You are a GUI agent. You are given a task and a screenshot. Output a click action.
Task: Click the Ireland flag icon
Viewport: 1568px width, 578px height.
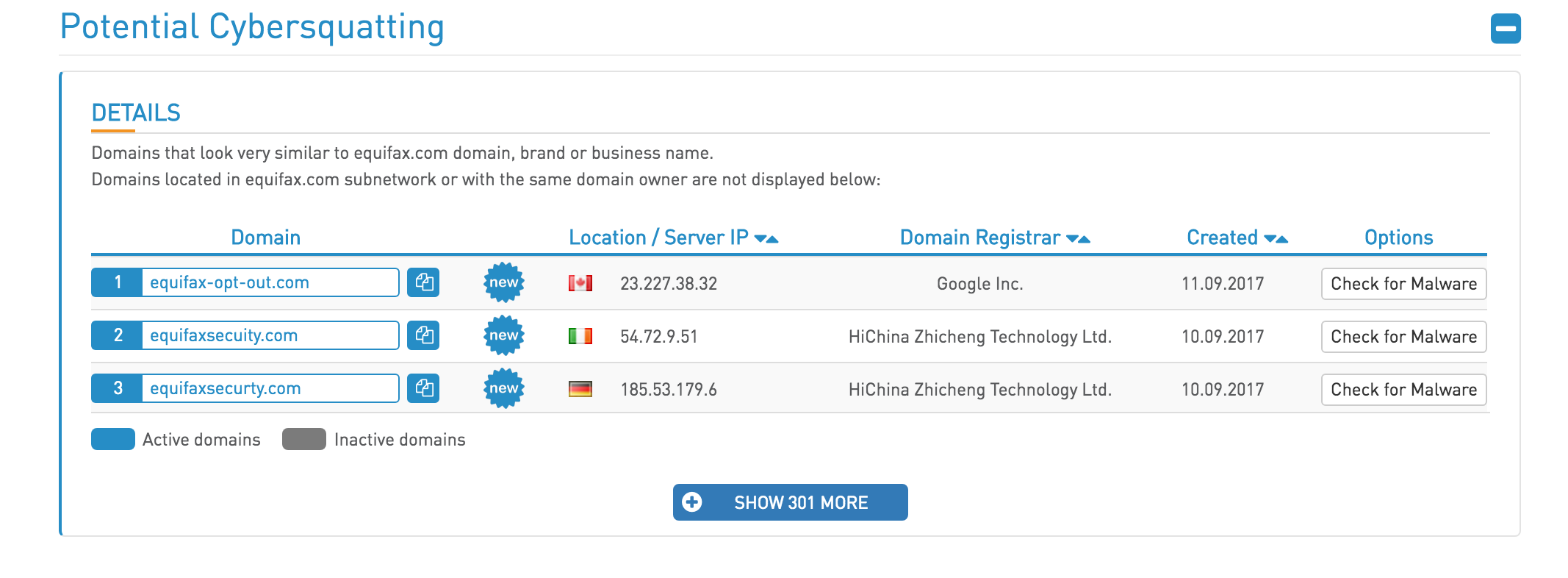(580, 336)
